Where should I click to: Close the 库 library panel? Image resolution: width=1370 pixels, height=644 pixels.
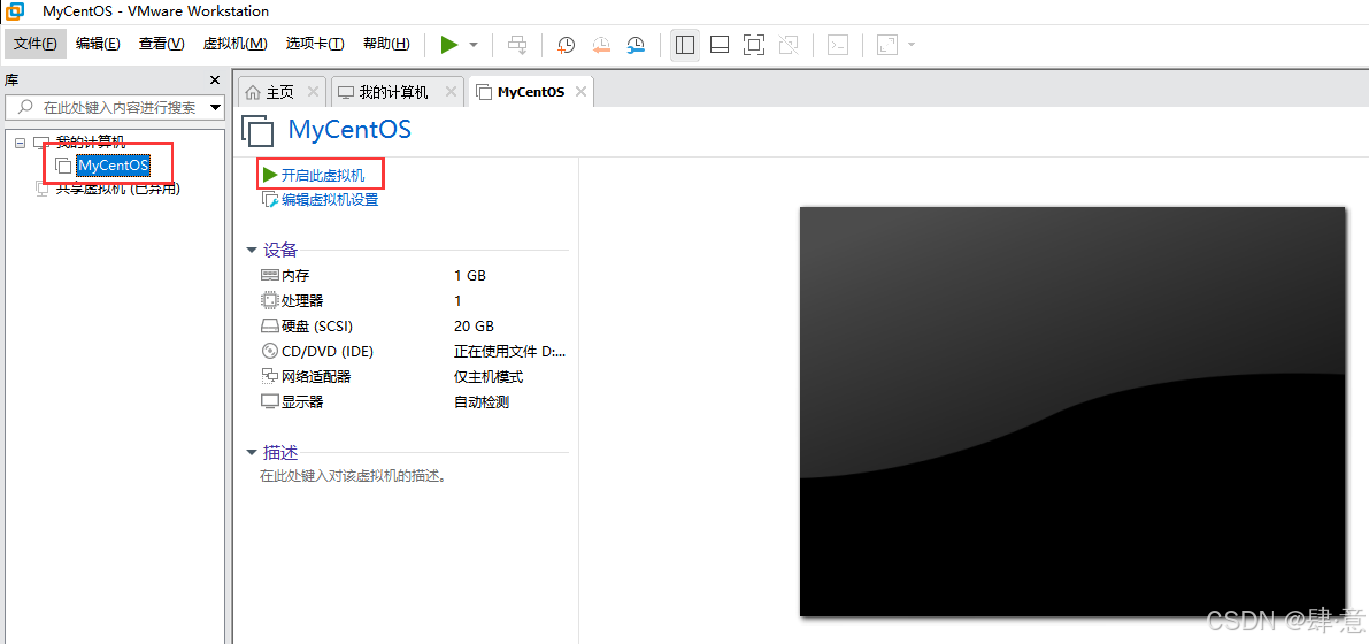point(214,80)
